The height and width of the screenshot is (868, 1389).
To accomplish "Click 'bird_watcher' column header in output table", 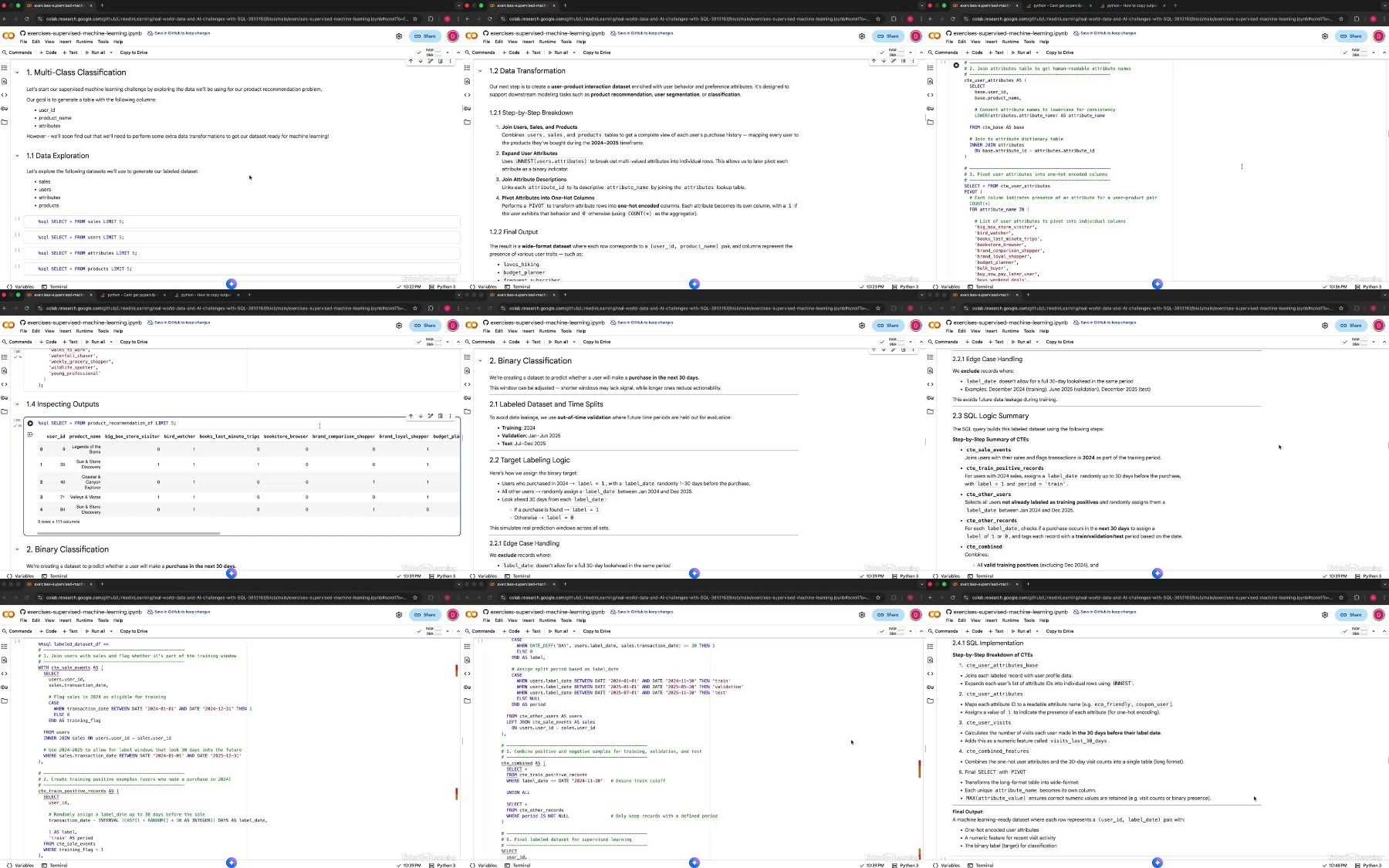I will (x=180, y=437).
